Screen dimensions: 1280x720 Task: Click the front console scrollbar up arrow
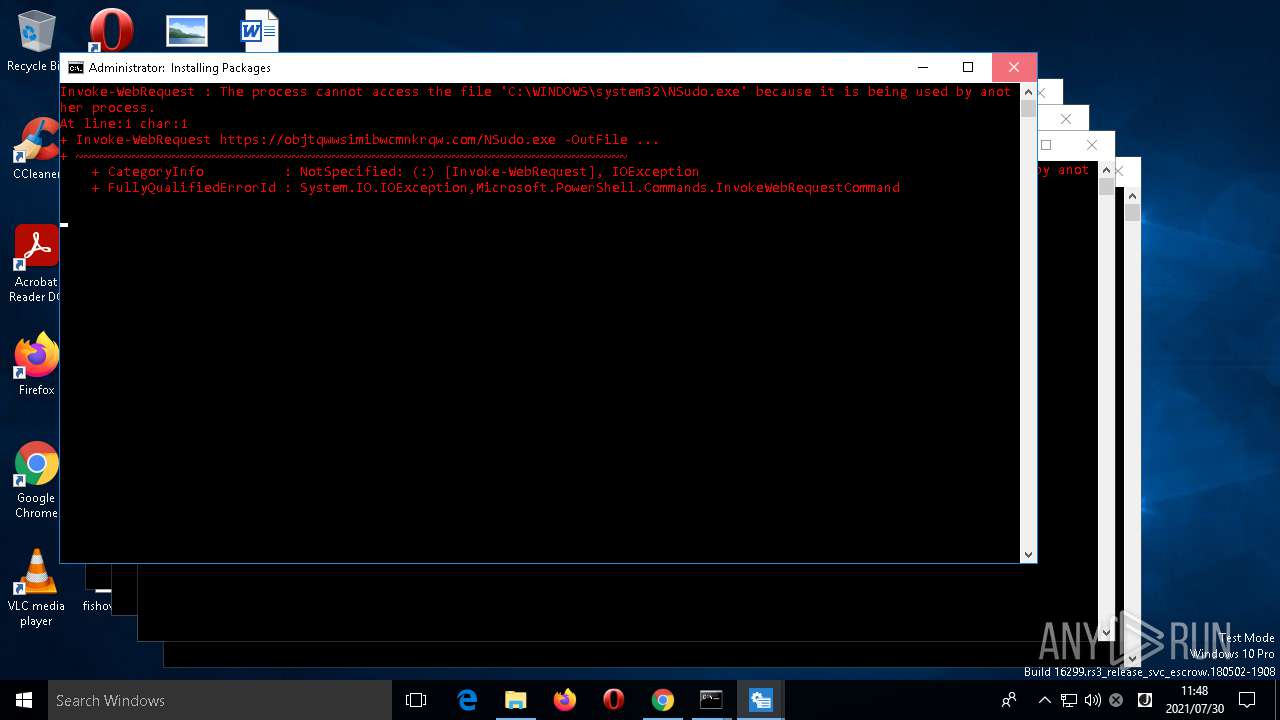click(x=1028, y=92)
